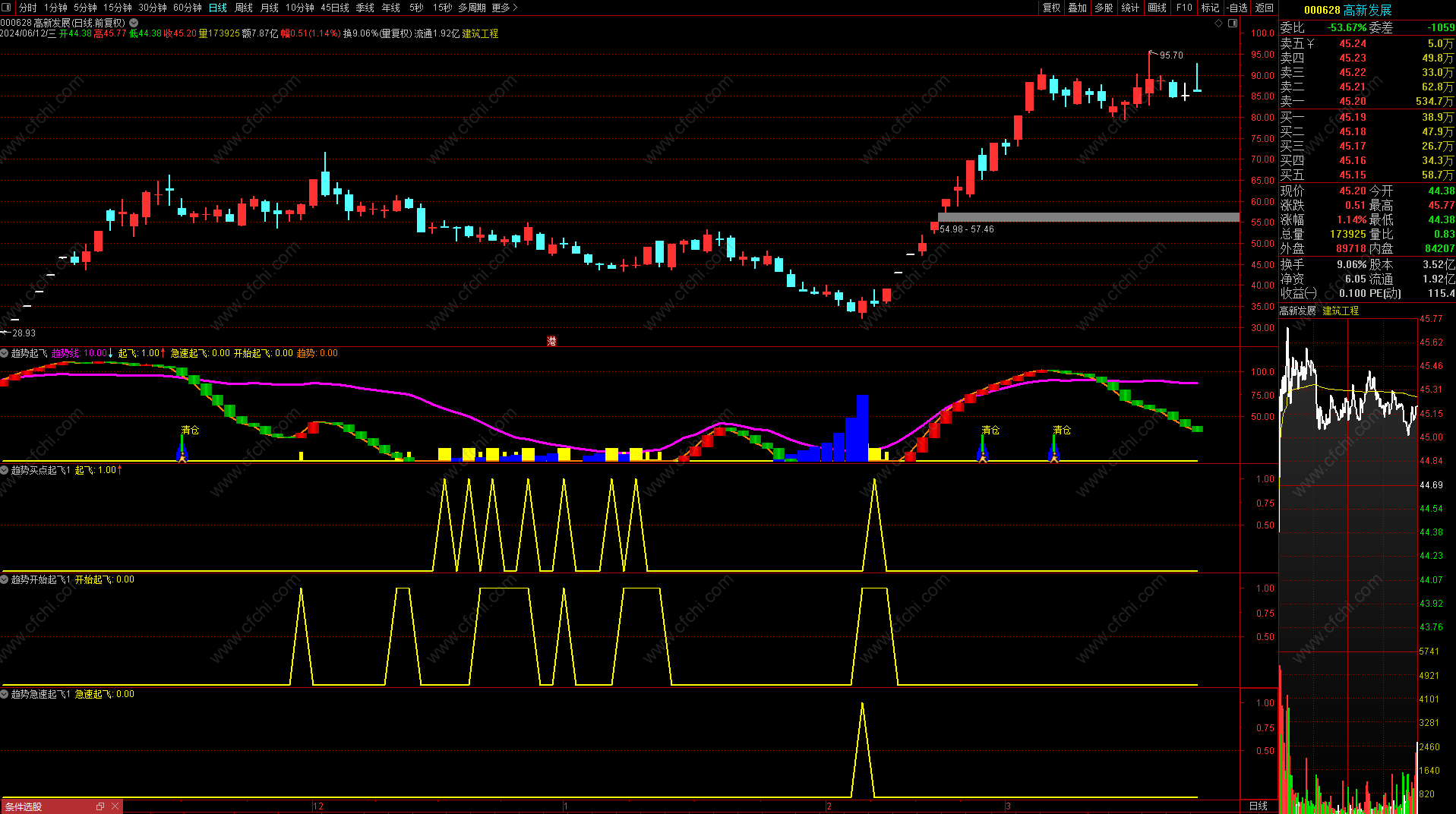Click the 统计 statistics button
The image size is (1456, 814).
click(x=1130, y=8)
